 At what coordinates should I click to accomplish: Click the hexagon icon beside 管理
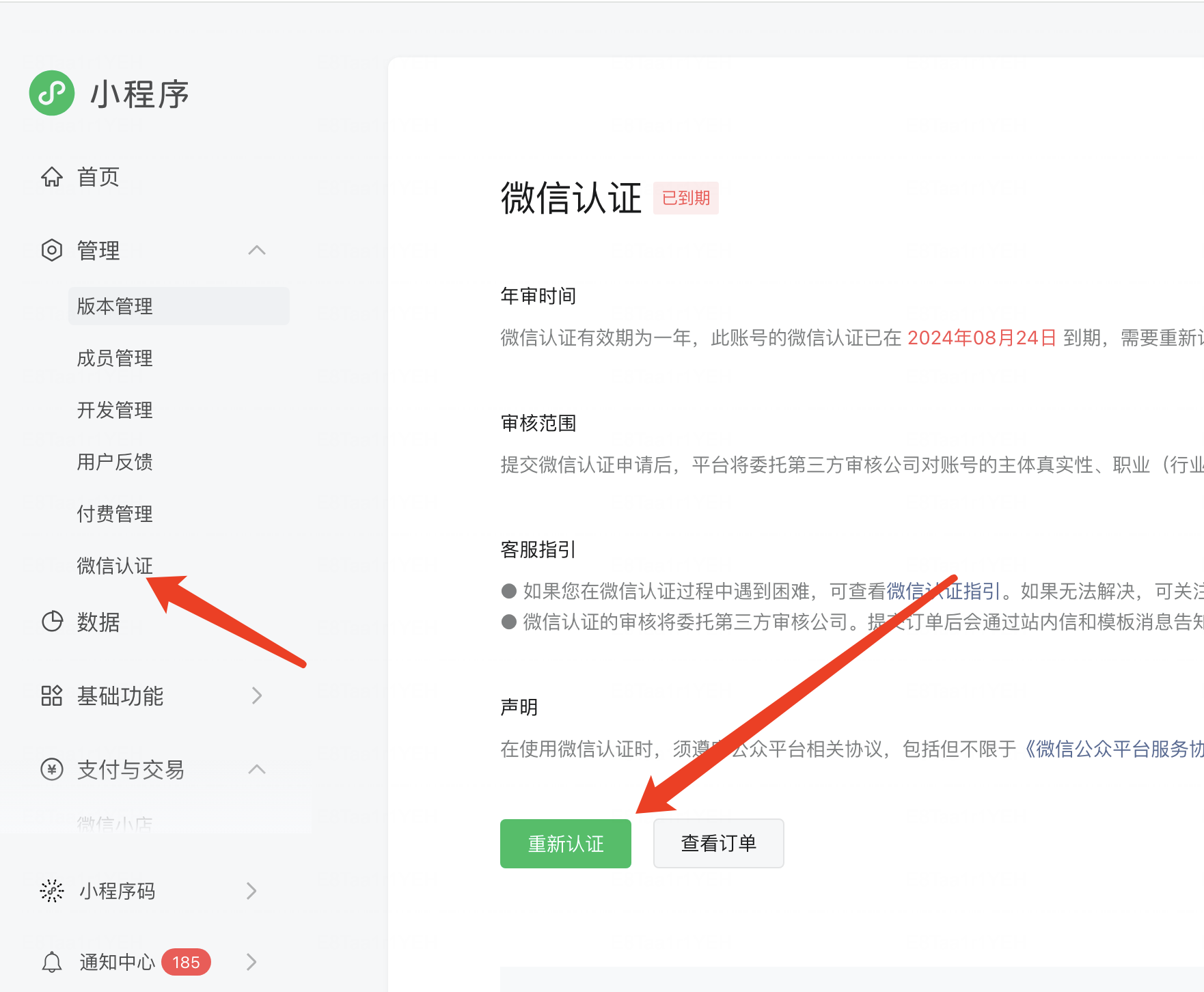(52, 250)
